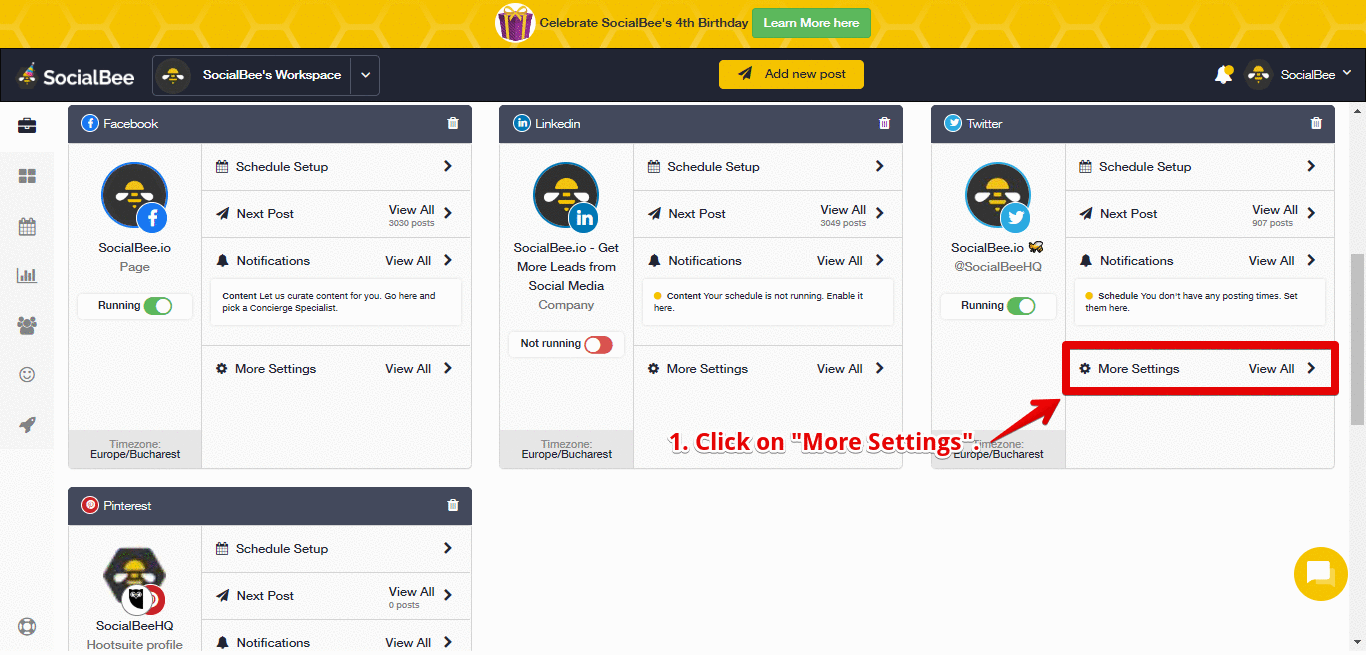Click the page vertical scrollbar
The width and height of the screenshot is (1366, 655).
1357,340
